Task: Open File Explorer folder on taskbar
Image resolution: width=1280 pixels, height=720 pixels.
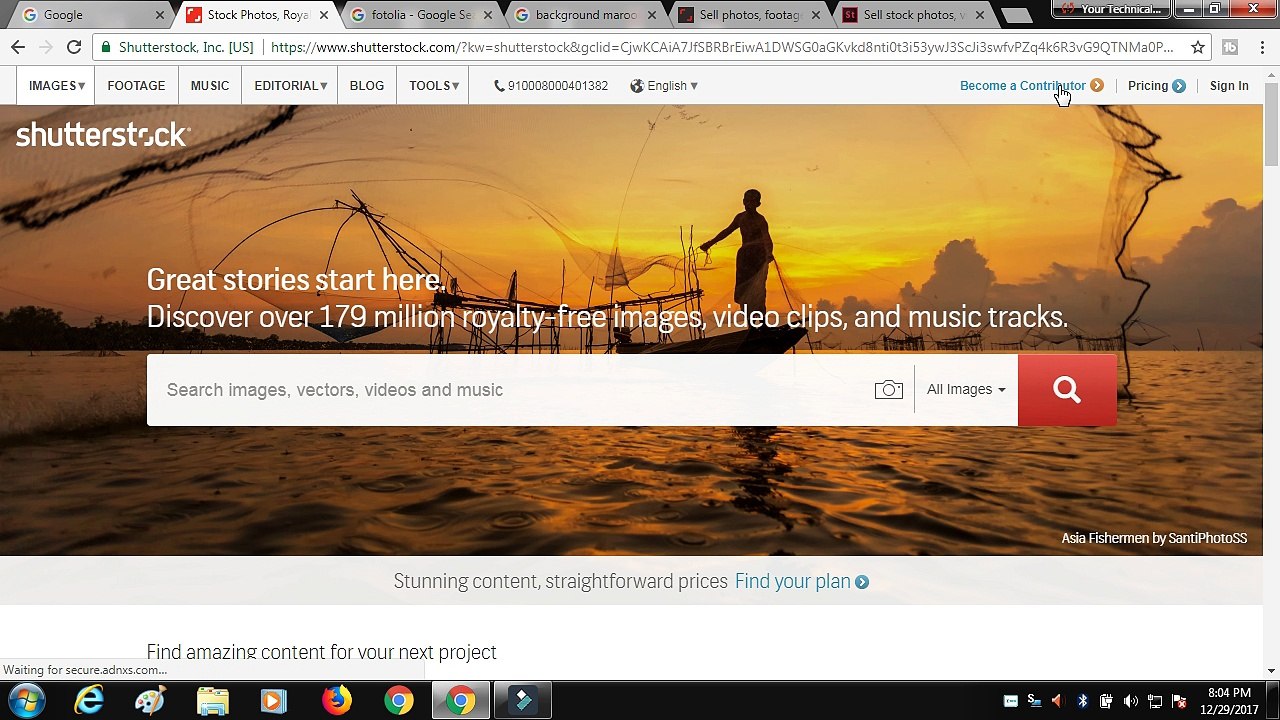Action: click(x=213, y=700)
